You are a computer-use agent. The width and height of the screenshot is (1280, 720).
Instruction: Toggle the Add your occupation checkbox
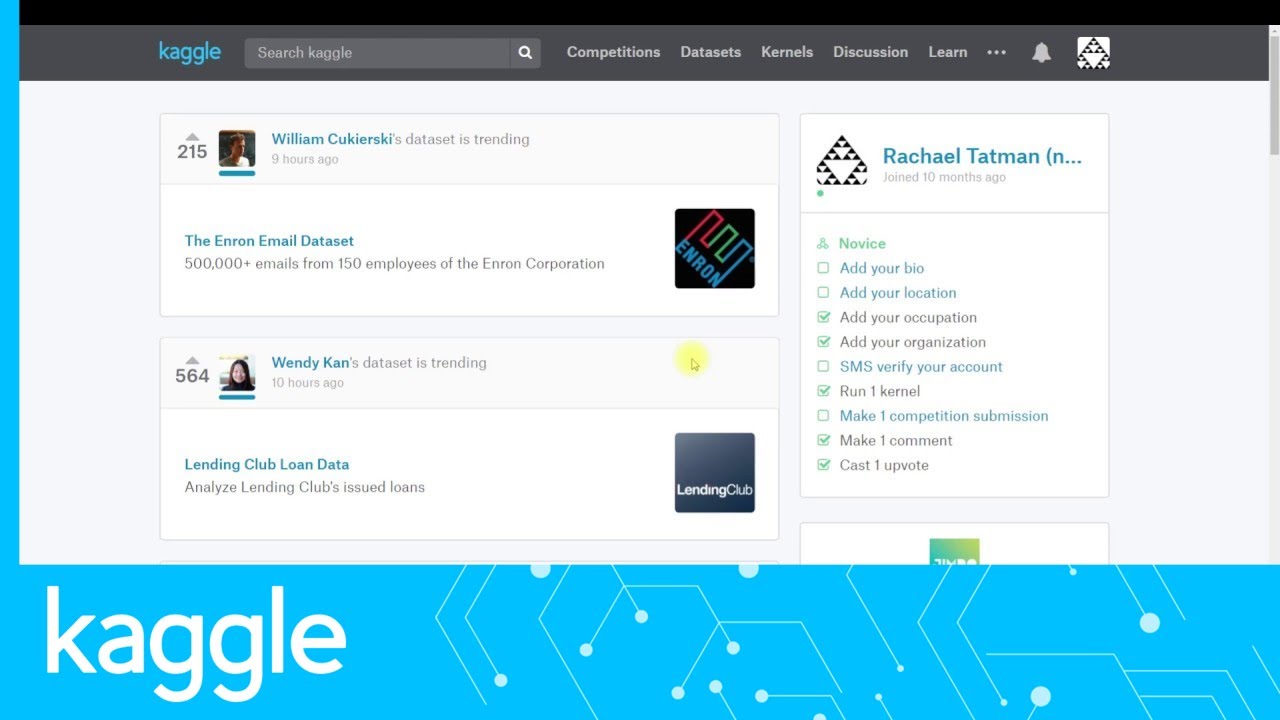click(x=823, y=317)
